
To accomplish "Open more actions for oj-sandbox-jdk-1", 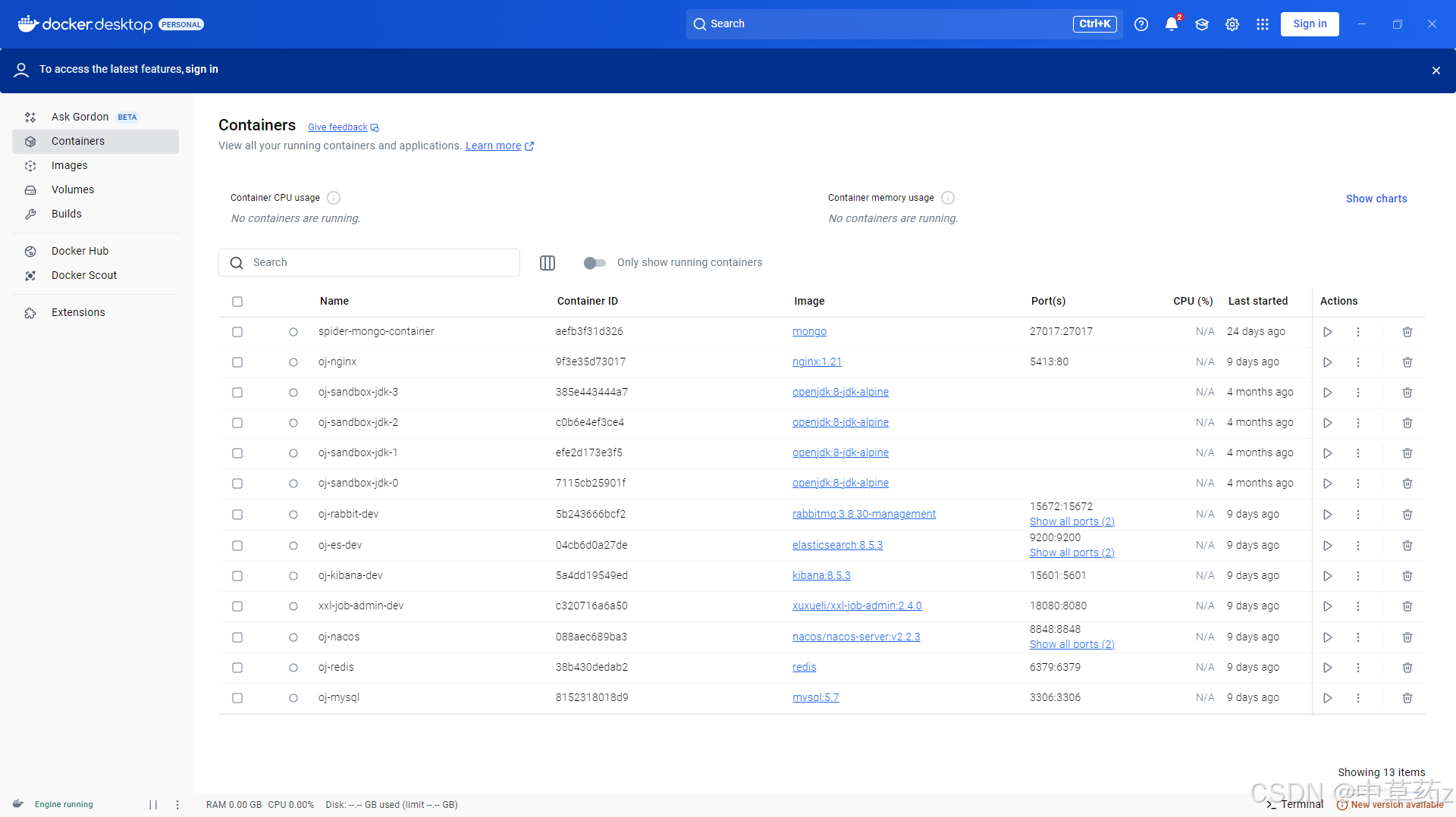I will 1358,453.
